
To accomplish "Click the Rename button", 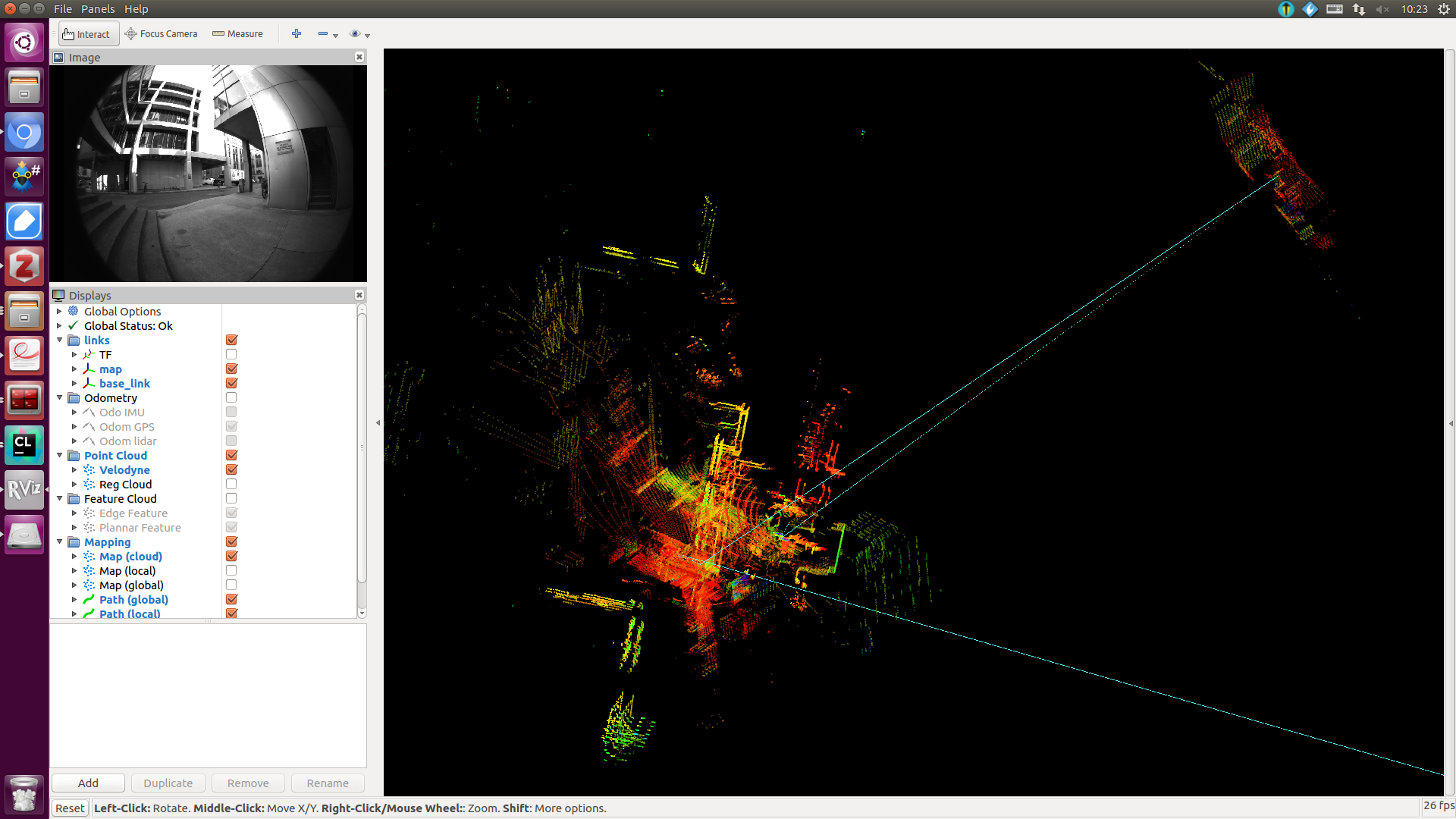I will coord(327,783).
